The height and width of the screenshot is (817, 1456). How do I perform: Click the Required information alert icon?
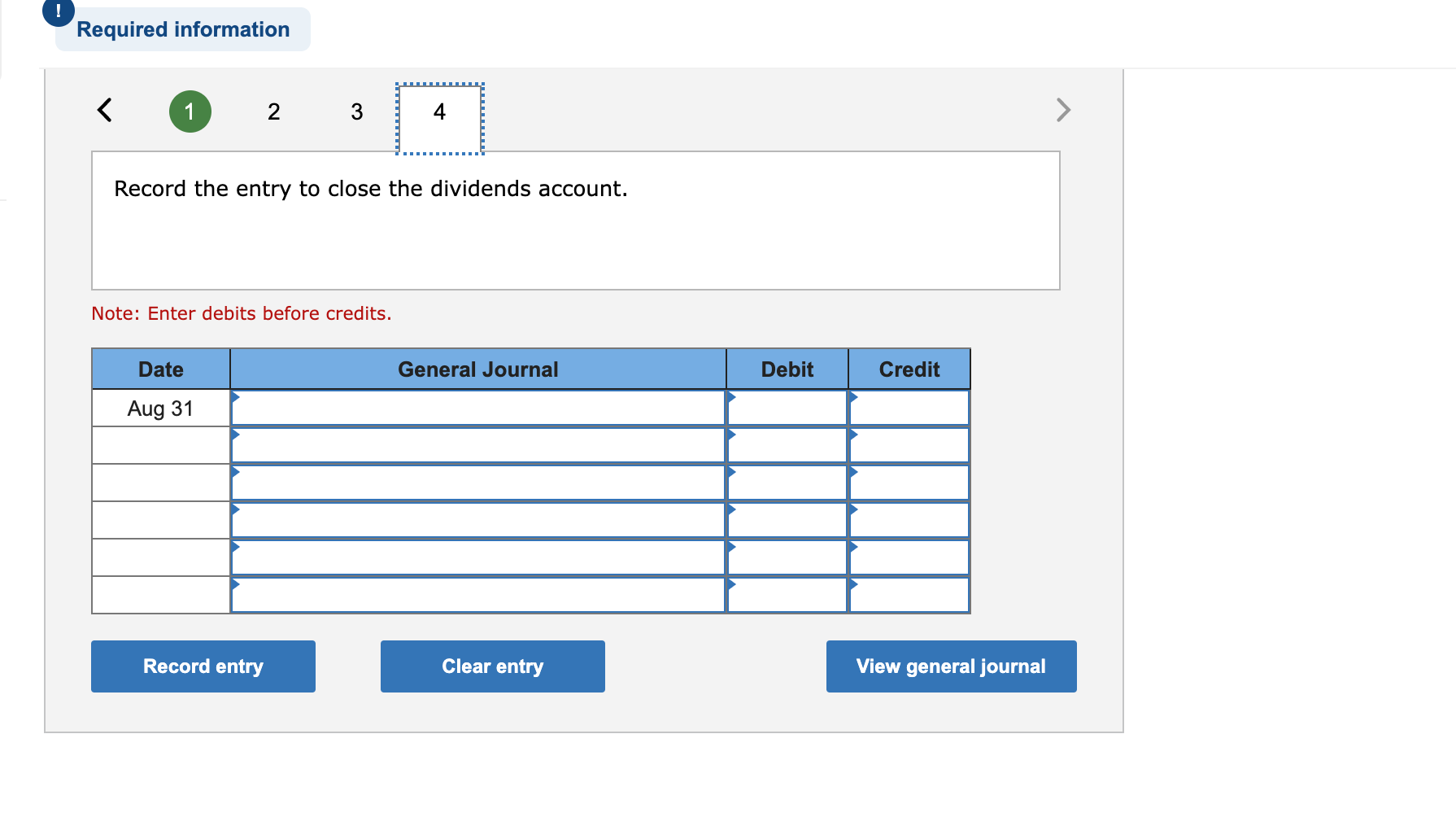[x=58, y=11]
